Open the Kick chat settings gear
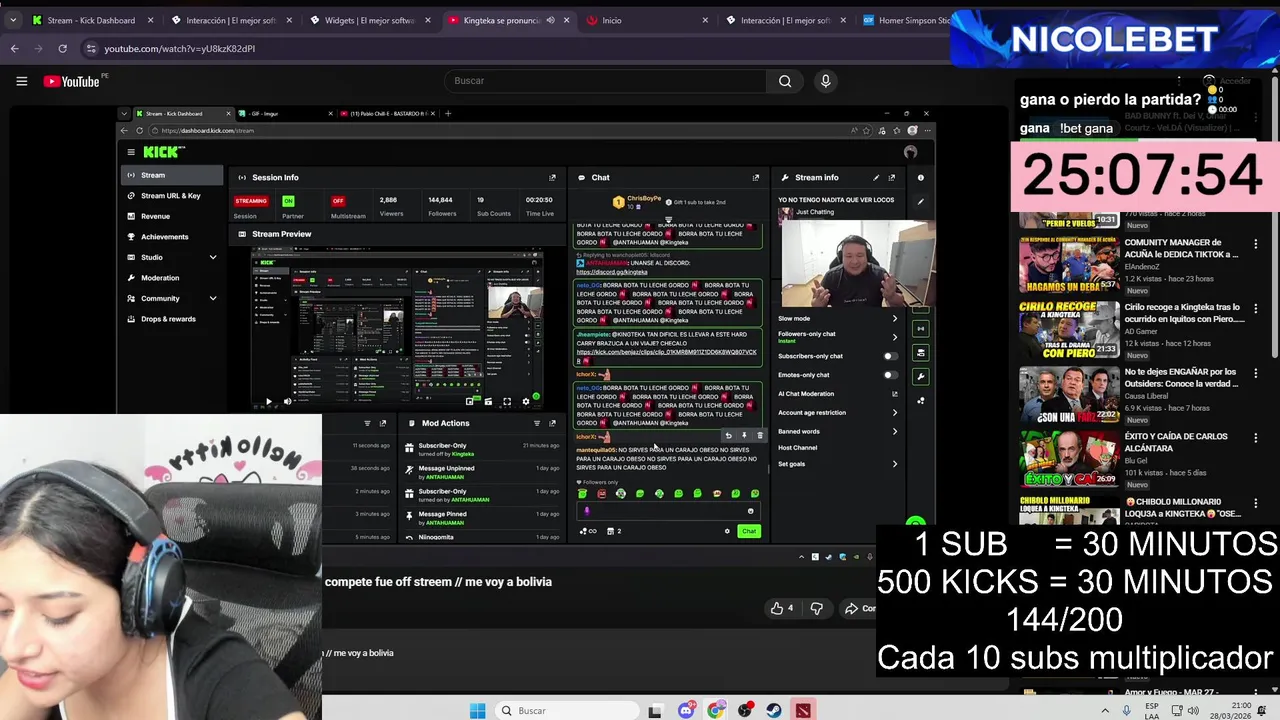 [727, 531]
